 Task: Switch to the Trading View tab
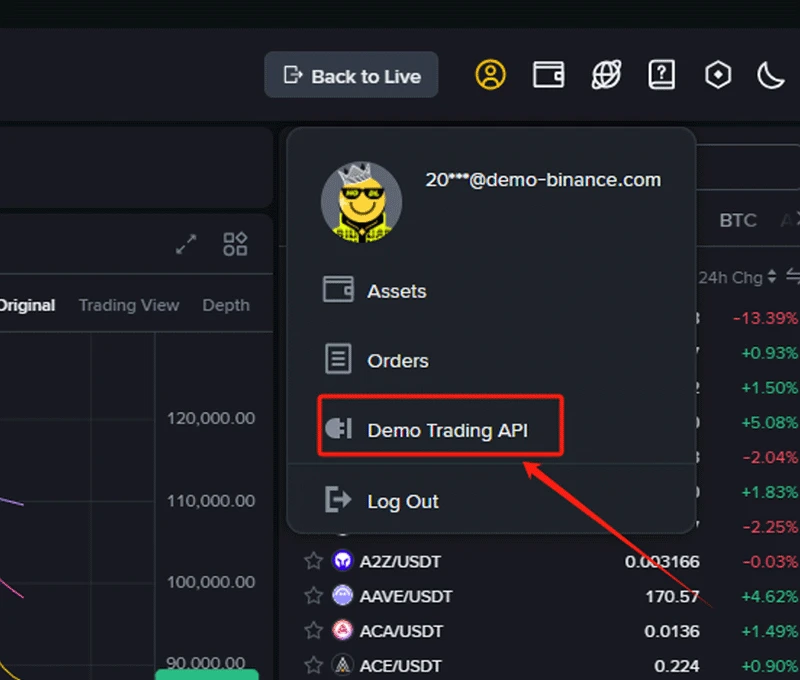(x=129, y=305)
